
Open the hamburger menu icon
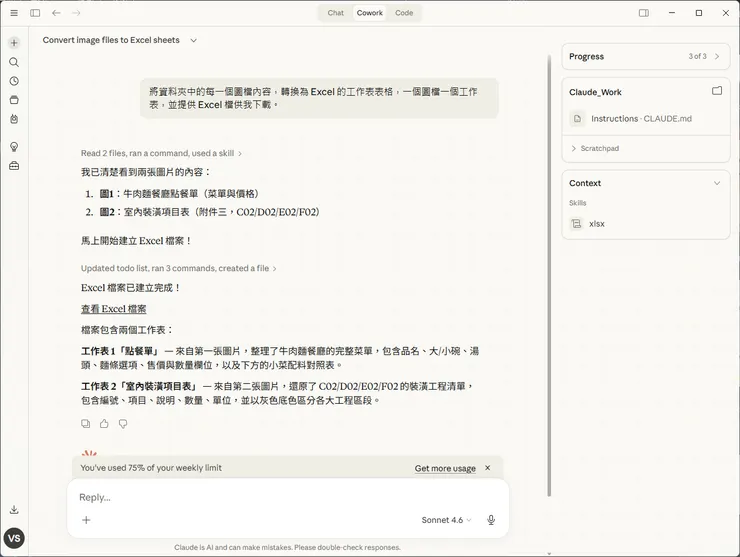click(14, 13)
